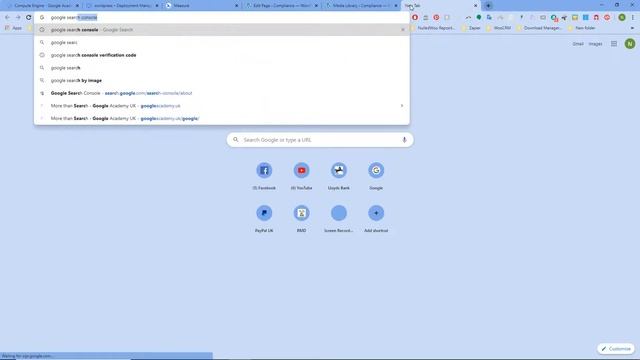
Task: Click the forward navigation arrow
Action: pos(18,18)
